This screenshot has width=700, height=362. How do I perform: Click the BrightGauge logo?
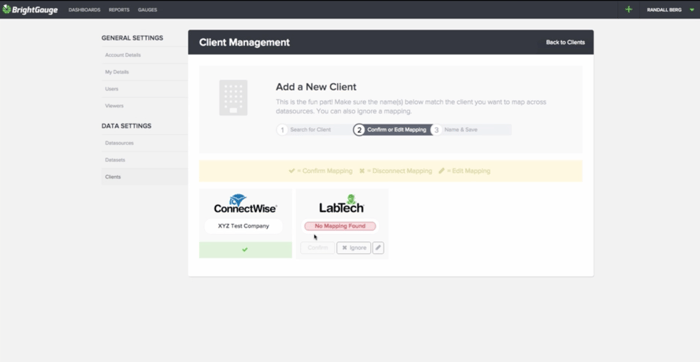tap(30, 9)
